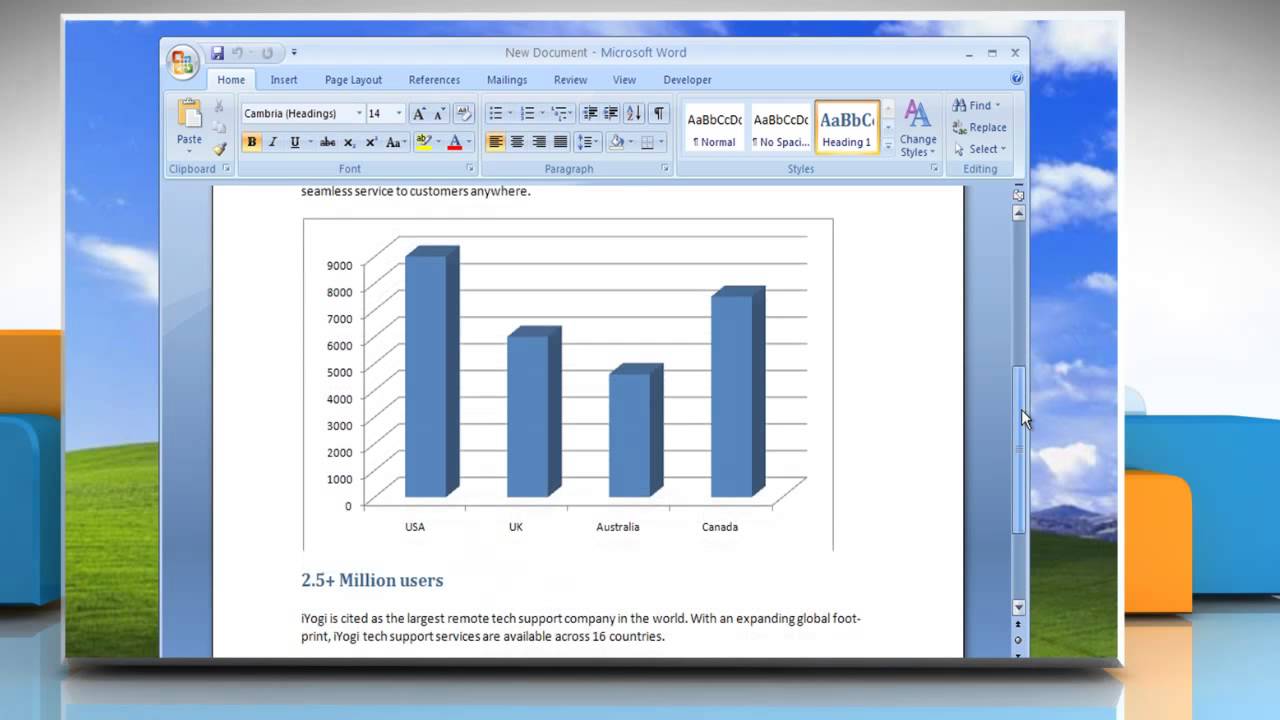Copy the selection in Clipboard group
The image size is (1280, 720).
219,127
